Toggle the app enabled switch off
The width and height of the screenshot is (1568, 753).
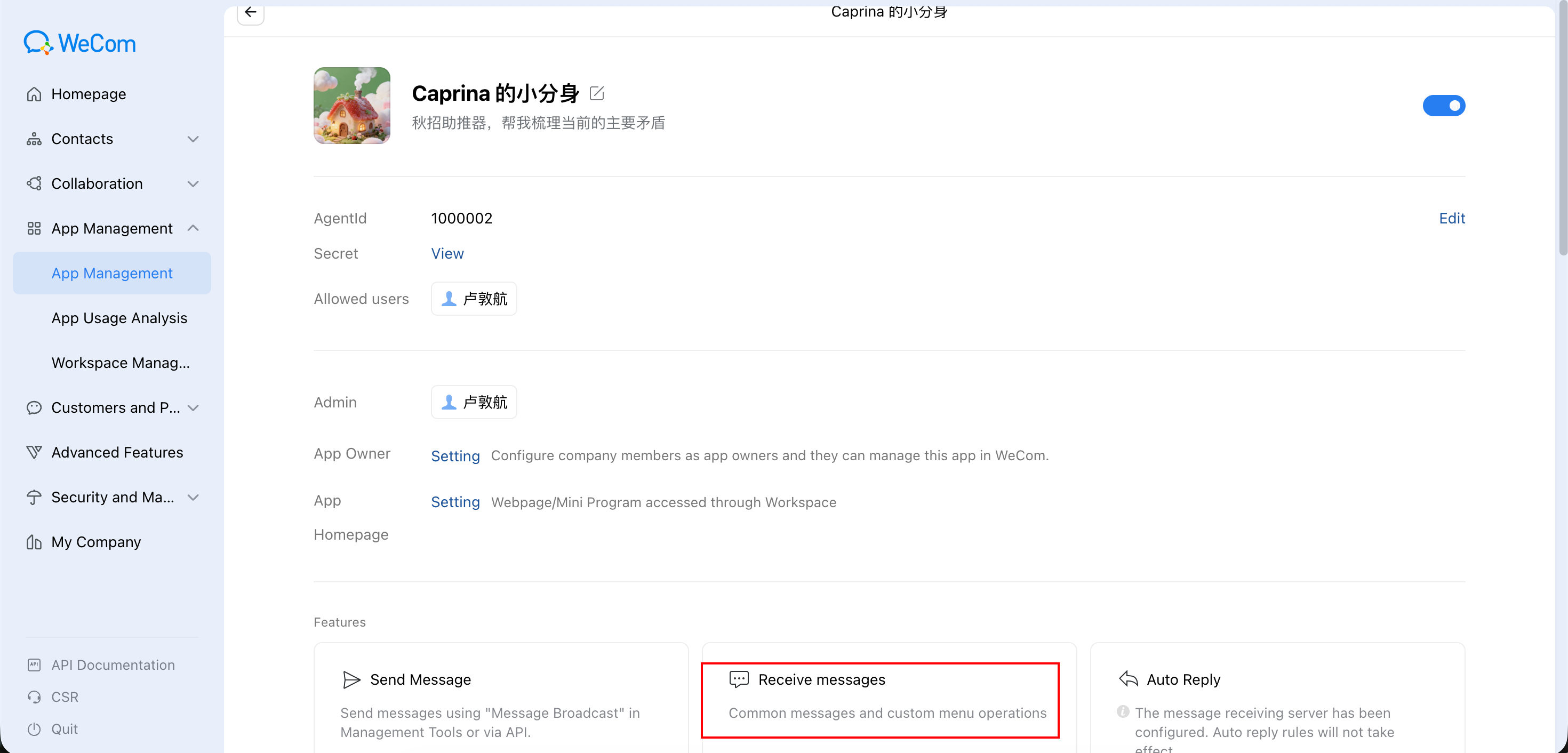[1443, 106]
